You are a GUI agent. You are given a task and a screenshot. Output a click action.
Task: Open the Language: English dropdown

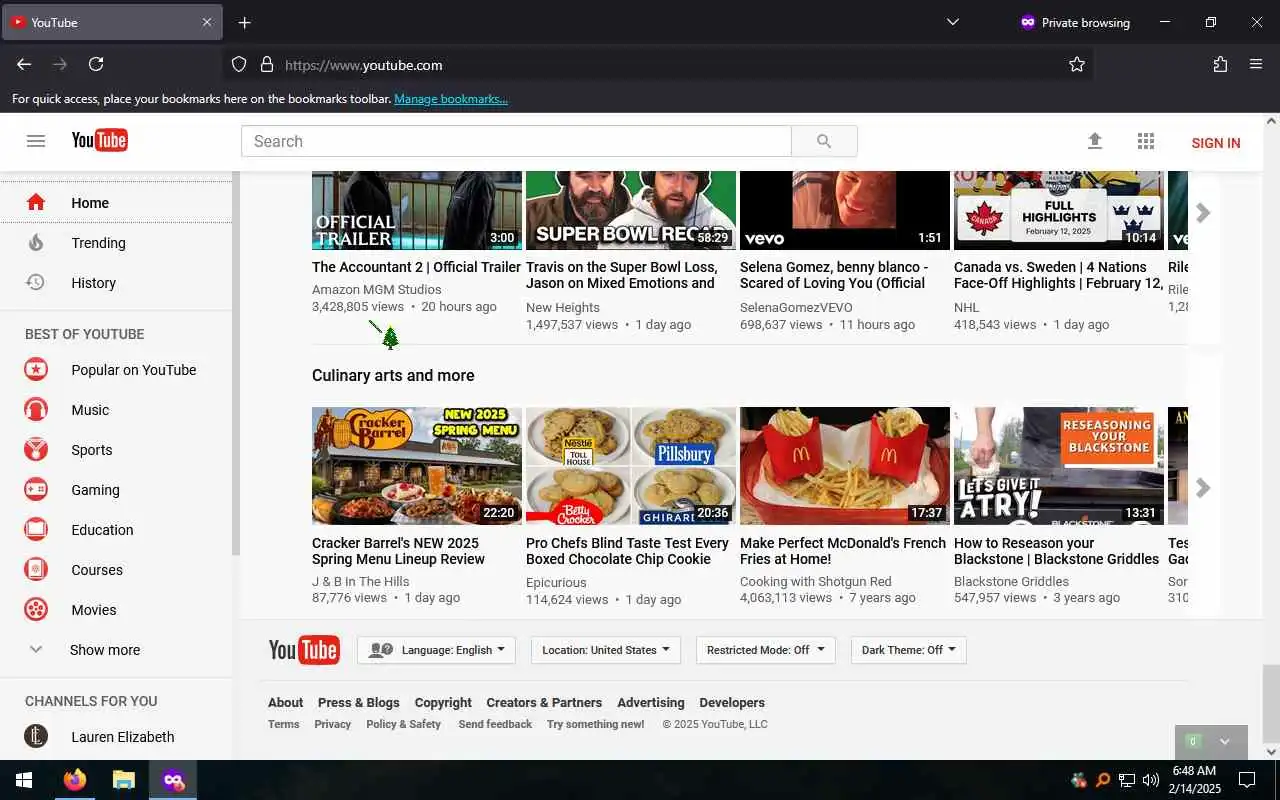tap(436, 650)
